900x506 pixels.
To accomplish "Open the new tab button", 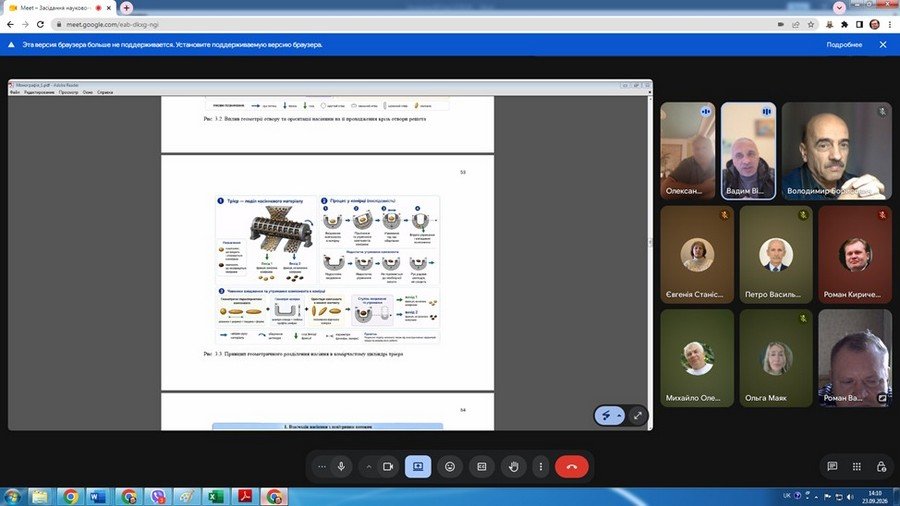I will [126, 8].
